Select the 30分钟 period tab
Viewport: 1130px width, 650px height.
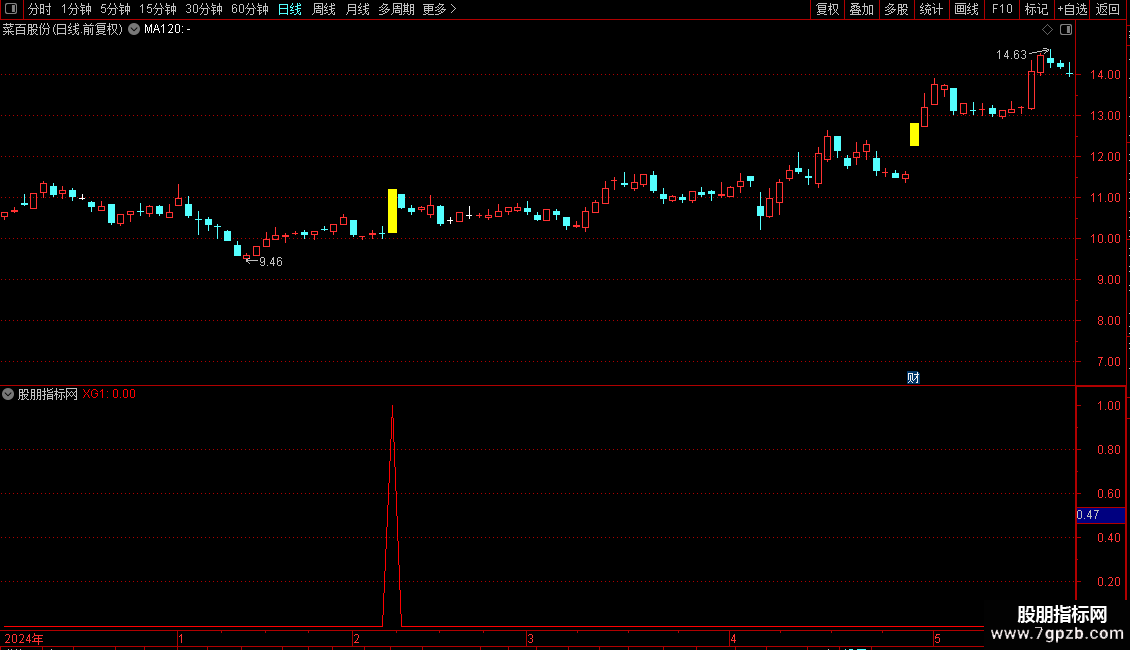204,9
